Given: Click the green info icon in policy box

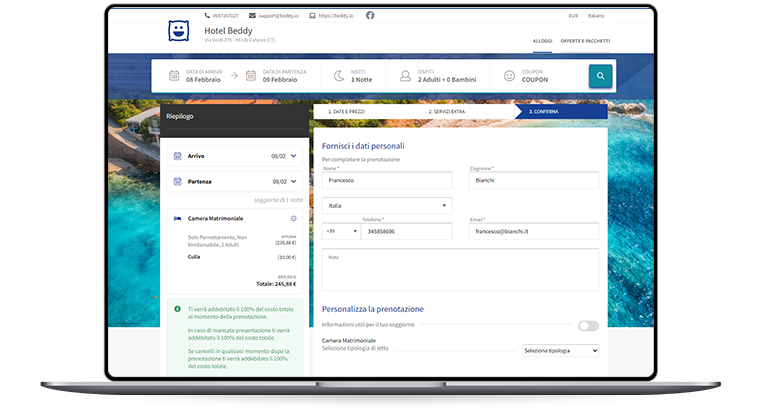Looking at the screenshot, I should point(177,309).
